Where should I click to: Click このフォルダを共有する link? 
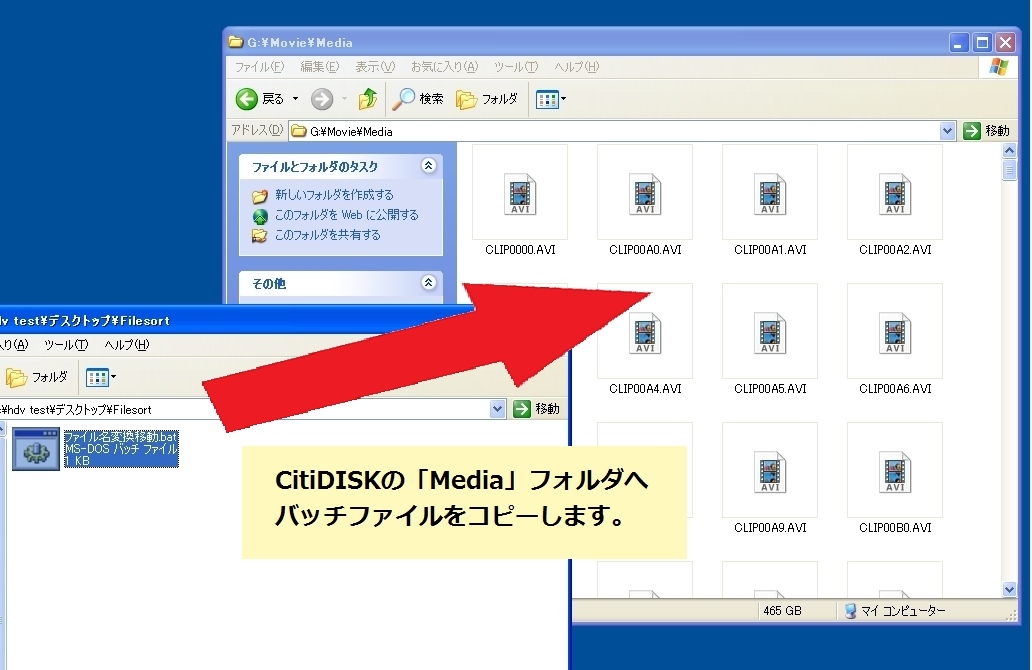click(327, 235)
